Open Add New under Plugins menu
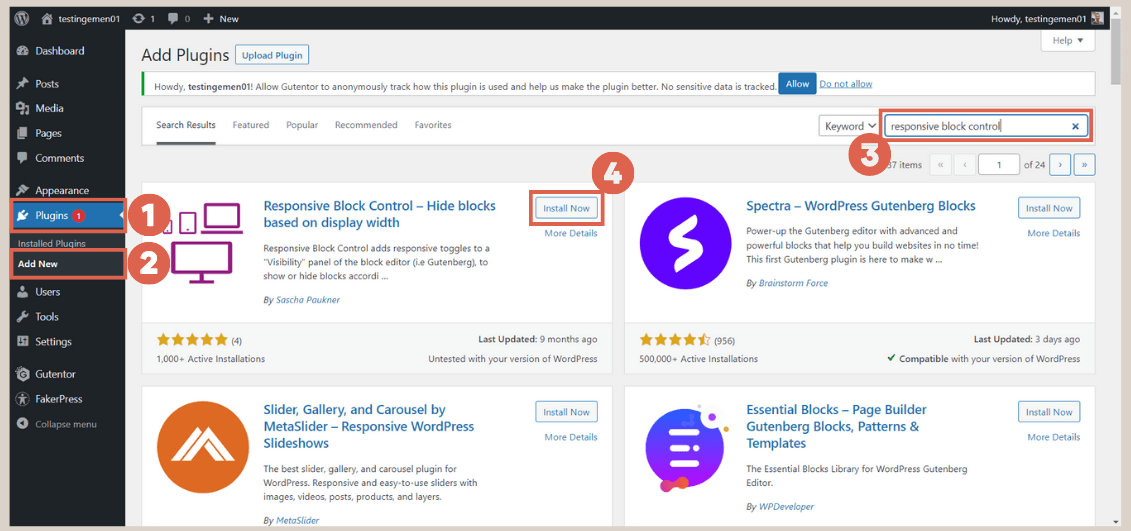 coord(37,263)
